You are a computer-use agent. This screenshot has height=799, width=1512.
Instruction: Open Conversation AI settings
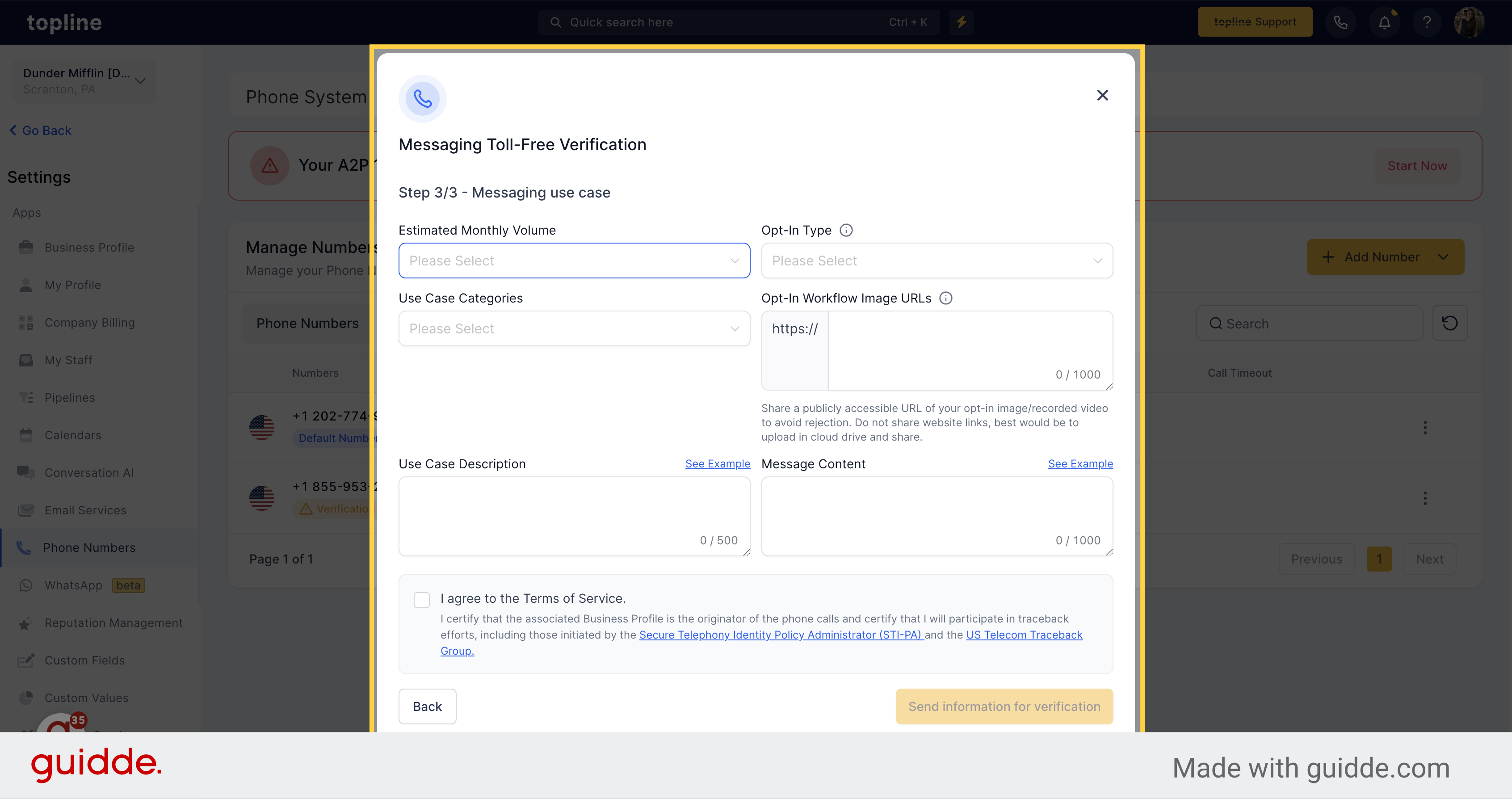89,473
